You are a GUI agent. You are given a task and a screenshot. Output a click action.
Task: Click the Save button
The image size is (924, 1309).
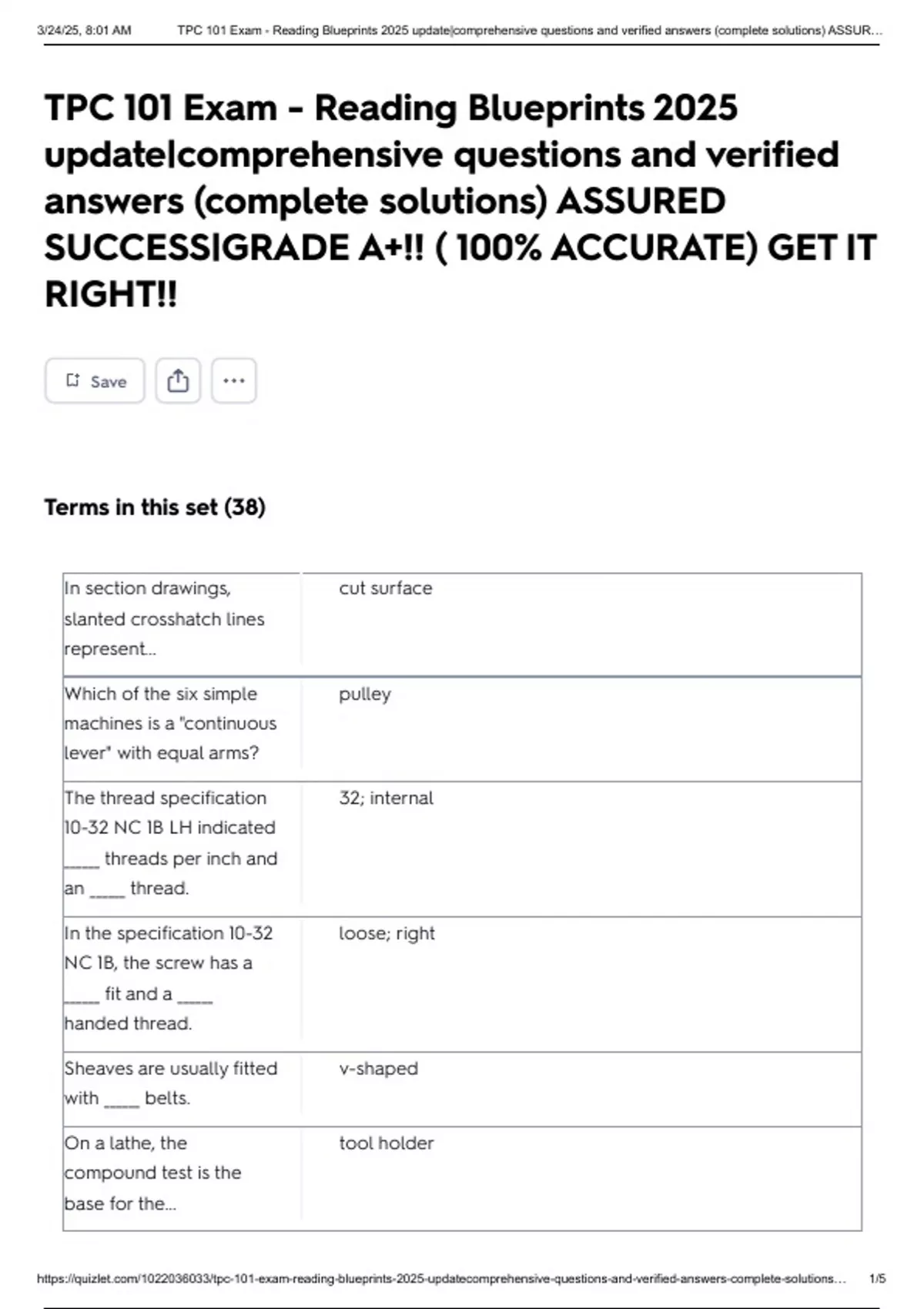coord(95,381)
